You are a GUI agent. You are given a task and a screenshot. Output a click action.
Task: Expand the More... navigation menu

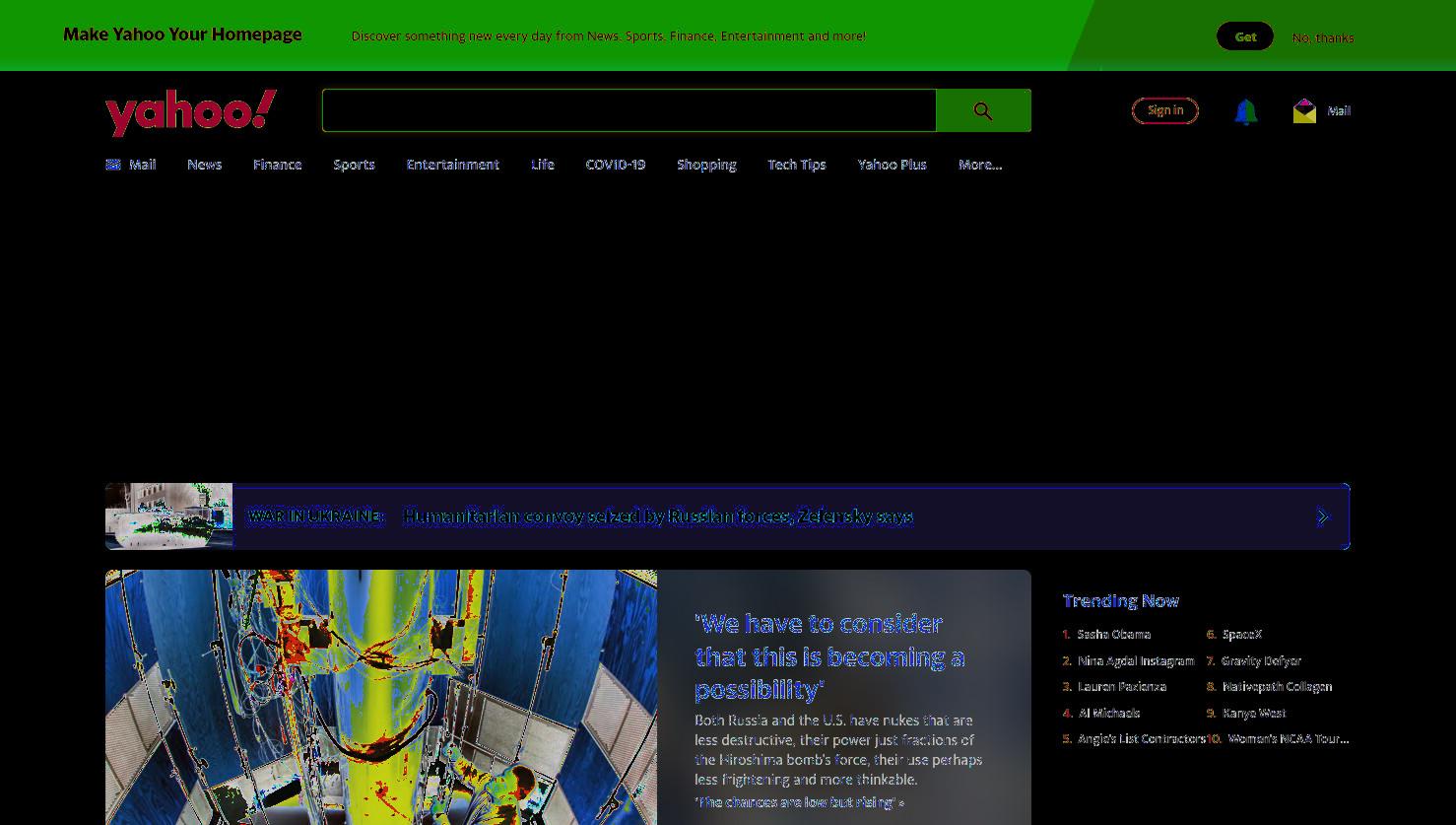coord(980,165)
